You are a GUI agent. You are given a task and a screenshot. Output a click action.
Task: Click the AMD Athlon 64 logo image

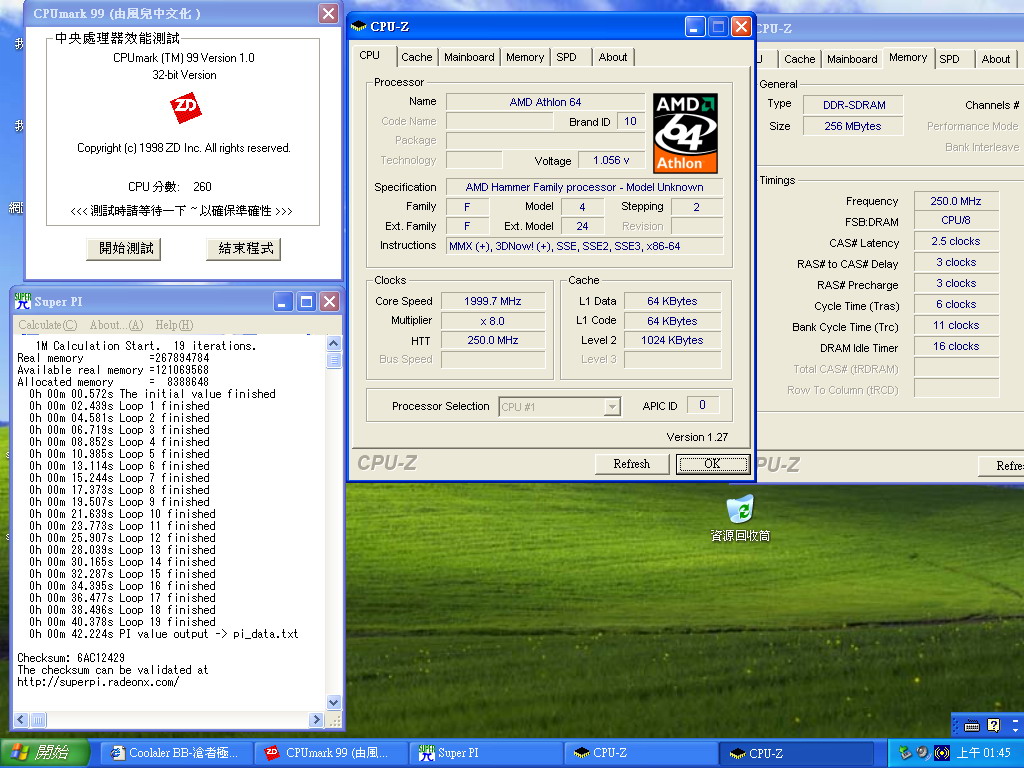point(686,133)
